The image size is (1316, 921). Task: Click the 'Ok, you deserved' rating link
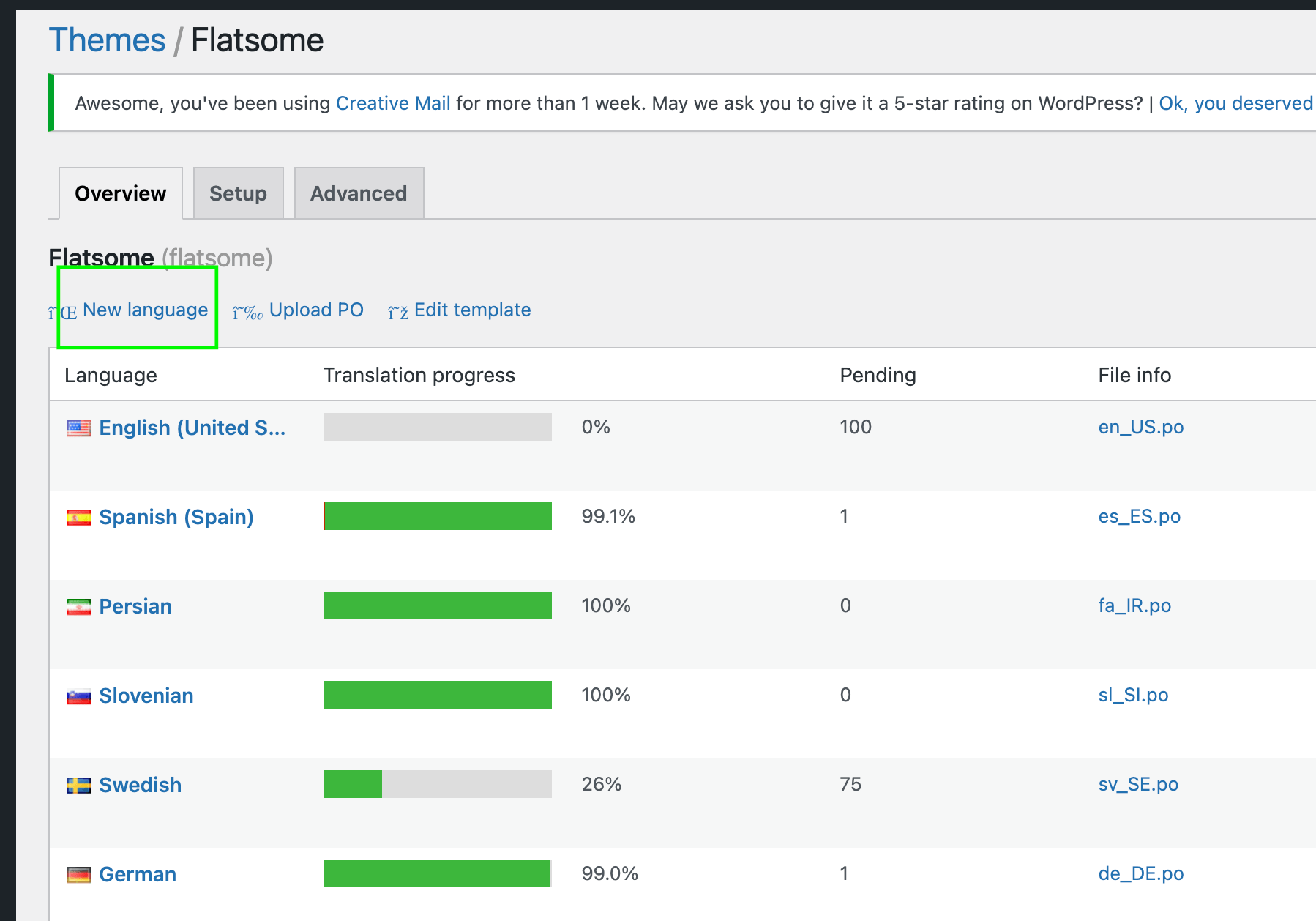point(1236,103)
